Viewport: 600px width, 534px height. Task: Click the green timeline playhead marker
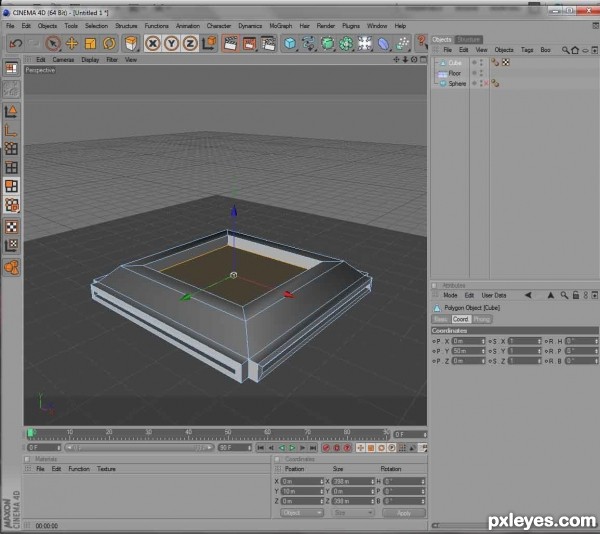pos(31,433)
